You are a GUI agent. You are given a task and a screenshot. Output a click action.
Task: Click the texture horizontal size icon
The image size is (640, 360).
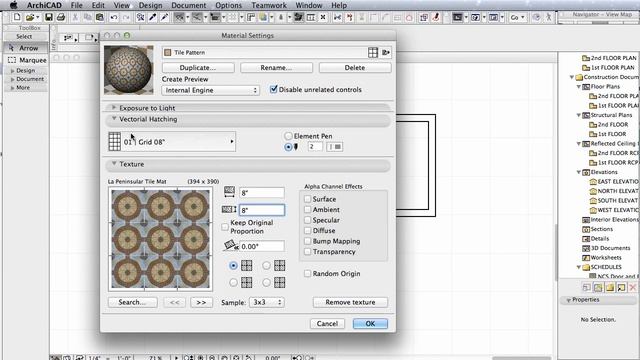point(229,191)
